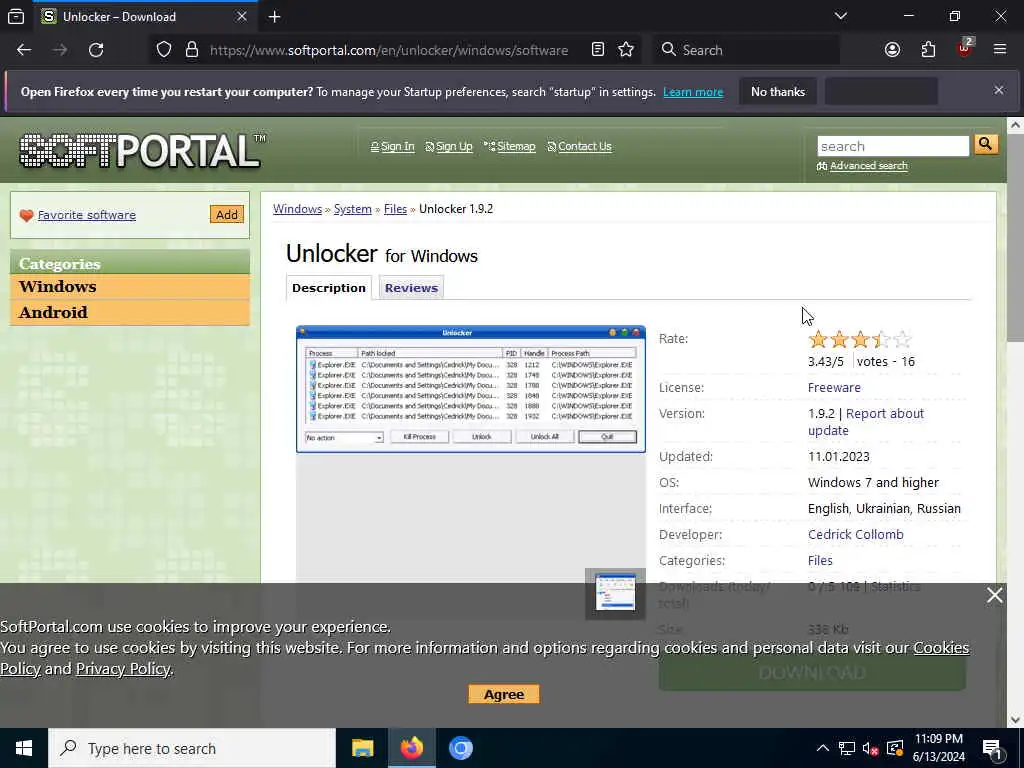Viewport: 1024px width, 768px height.
Task: Click the orange magnifier search button
Action: pyautogui.click(x=986, y=144)
